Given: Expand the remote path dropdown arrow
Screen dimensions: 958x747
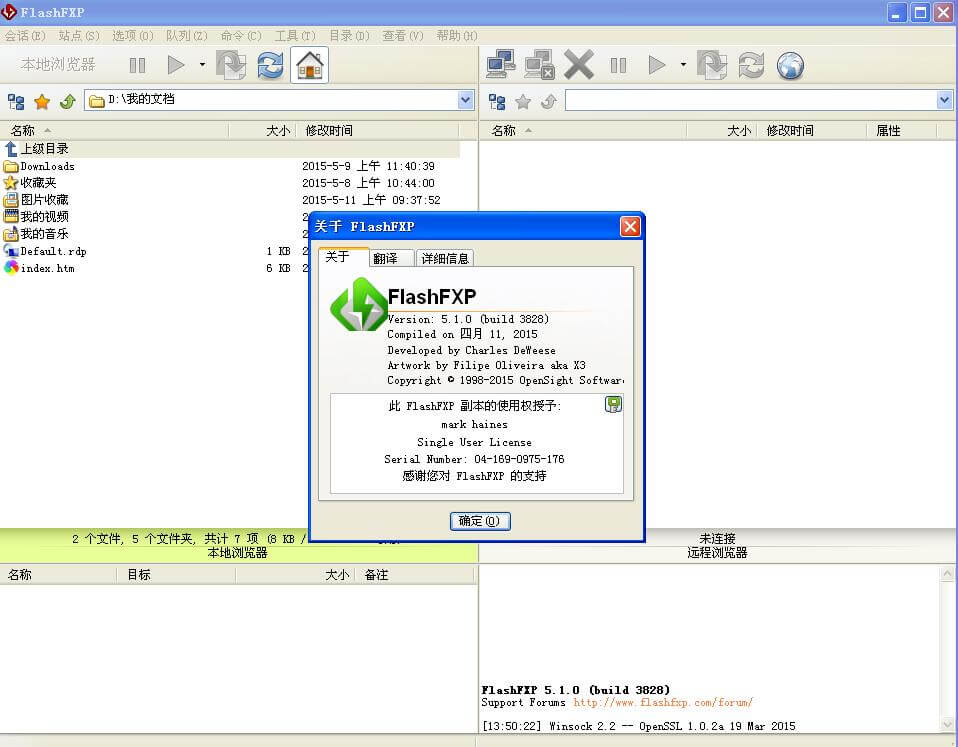Looking at the screenshot, I should coord(945,100).
